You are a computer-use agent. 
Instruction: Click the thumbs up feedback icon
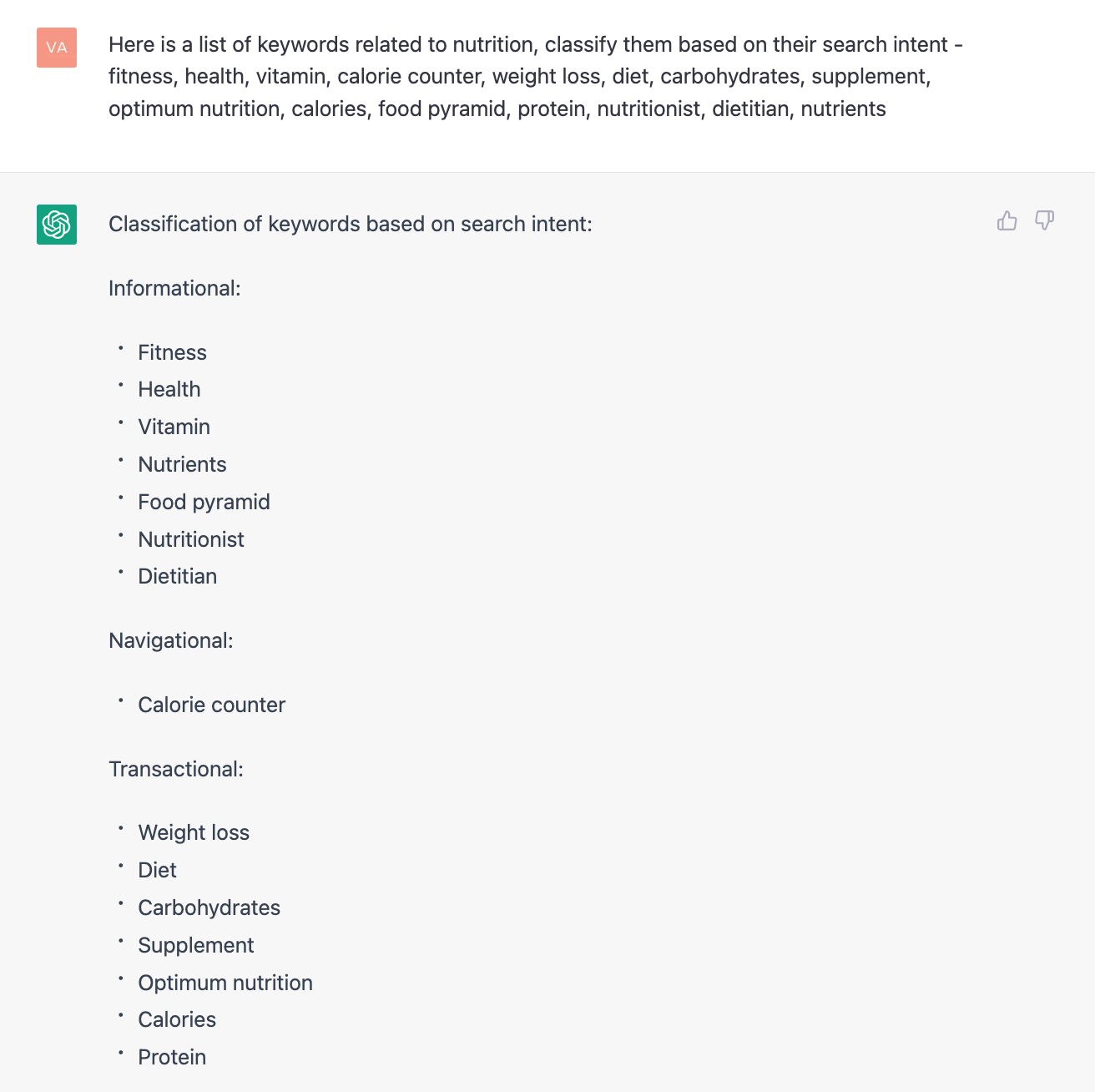1007,220
